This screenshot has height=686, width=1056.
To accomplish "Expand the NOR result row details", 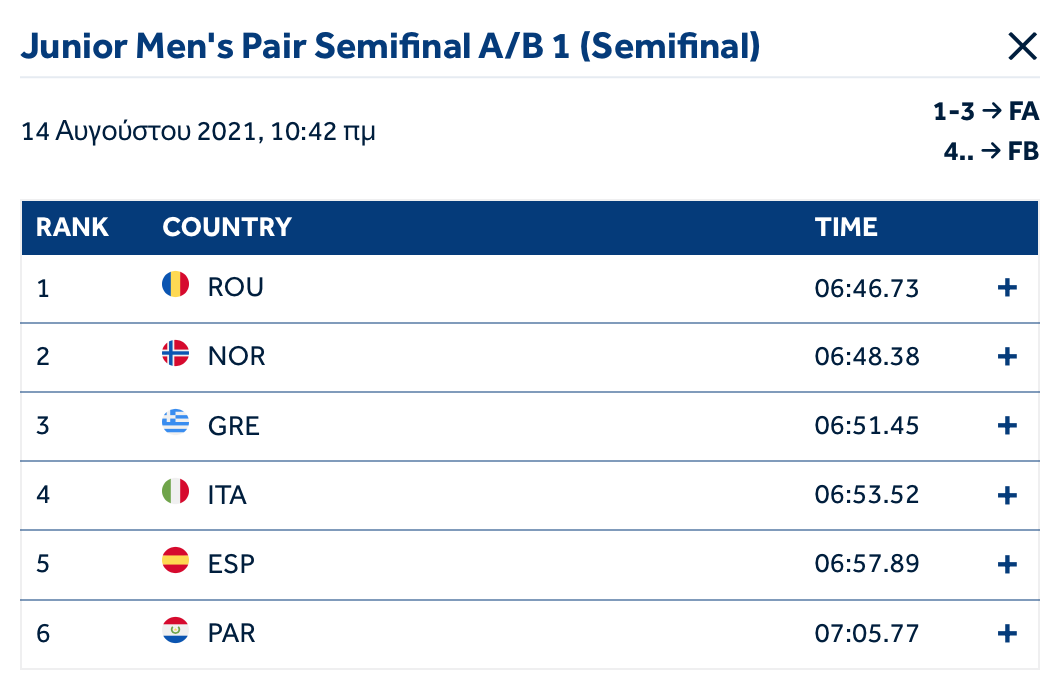I will [1007, 357].
